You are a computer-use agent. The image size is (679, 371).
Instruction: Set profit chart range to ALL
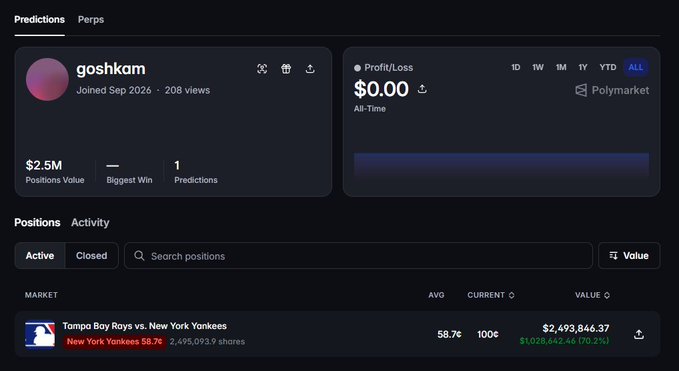click(x=636, y=68)
